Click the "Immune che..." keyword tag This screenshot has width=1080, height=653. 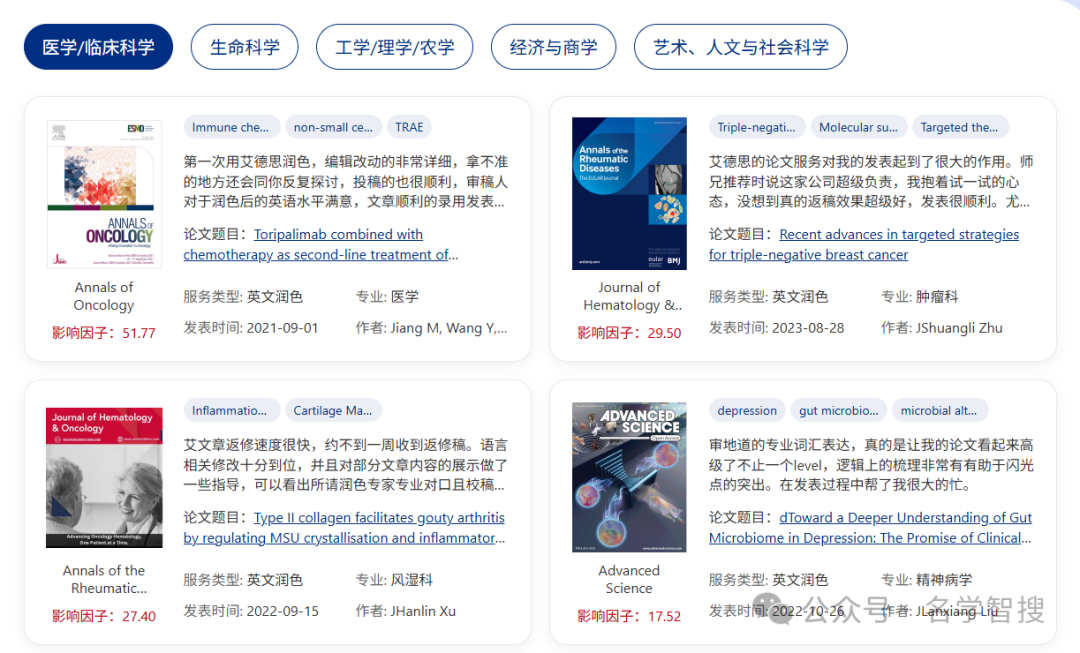click(230, 127)
